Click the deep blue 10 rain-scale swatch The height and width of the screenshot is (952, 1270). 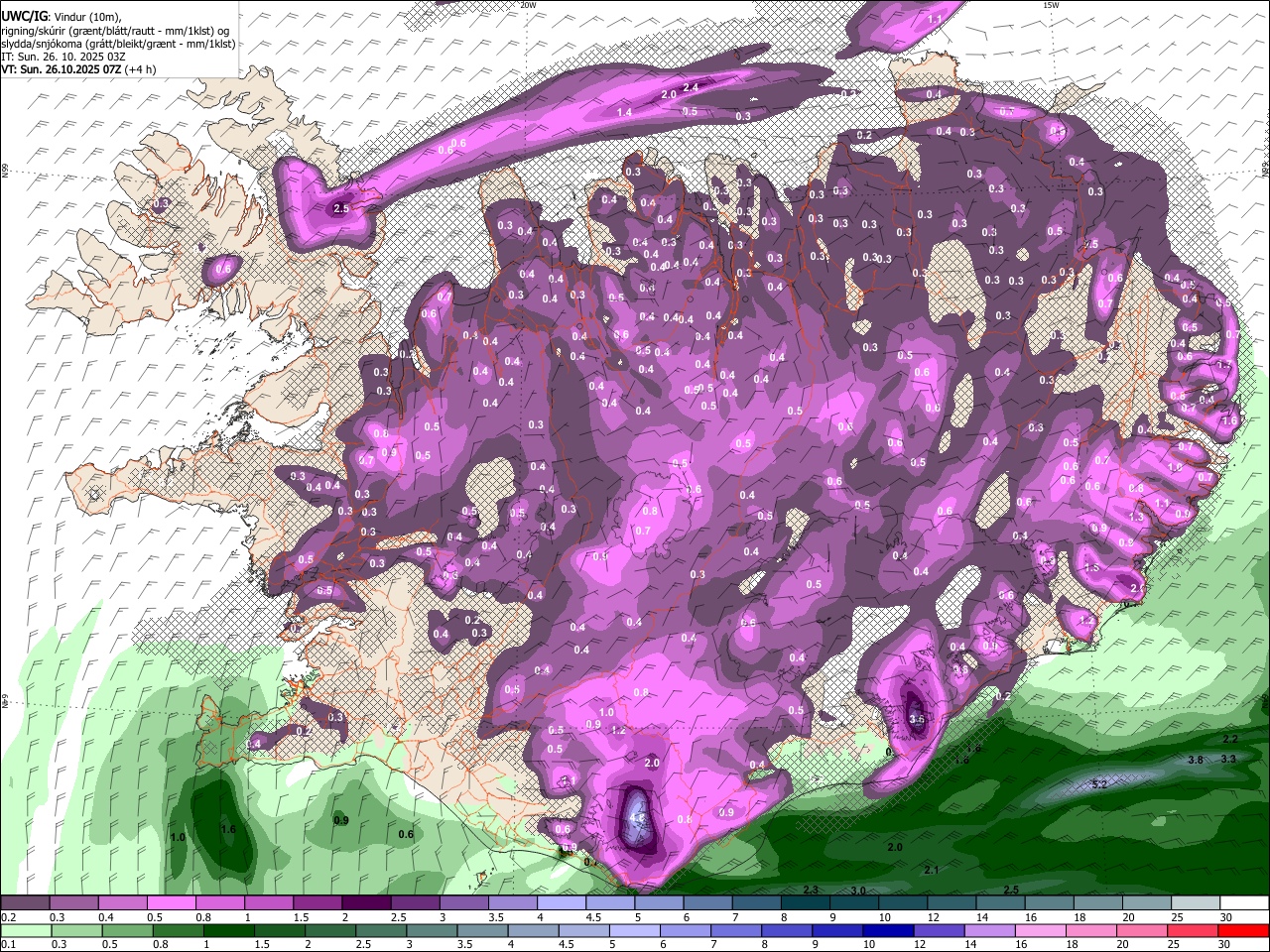(x=888, y=931)
